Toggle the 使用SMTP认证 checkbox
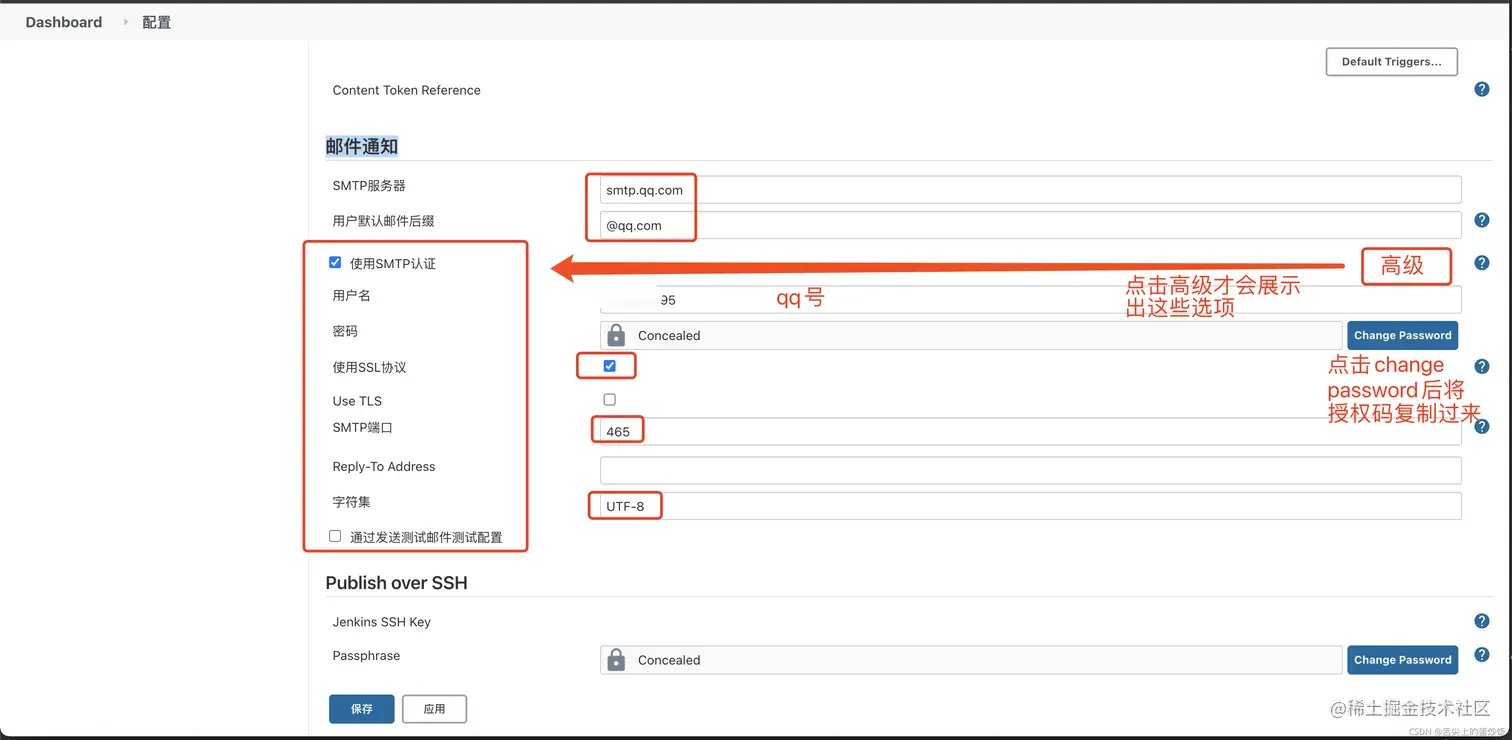Screen dimensions: 1512x740 (x=335, y=262)
